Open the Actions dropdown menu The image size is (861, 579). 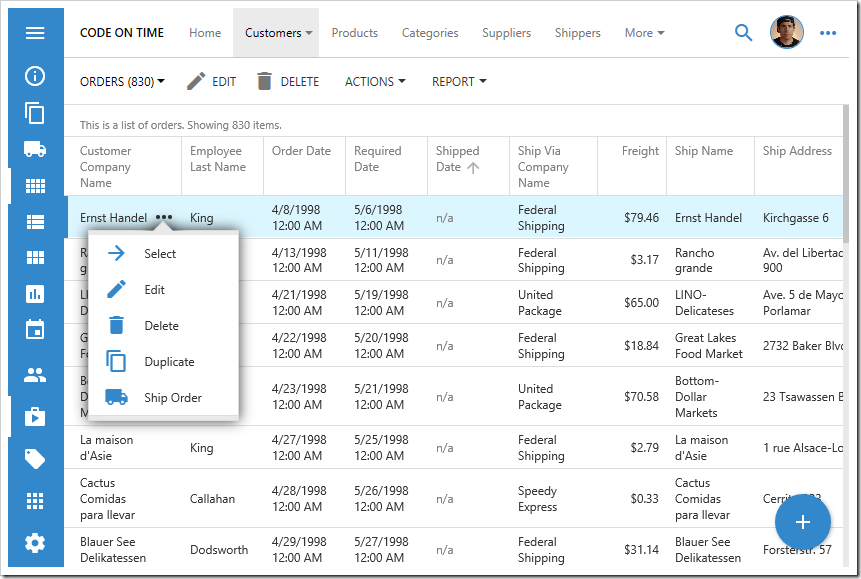coord(375,82)
